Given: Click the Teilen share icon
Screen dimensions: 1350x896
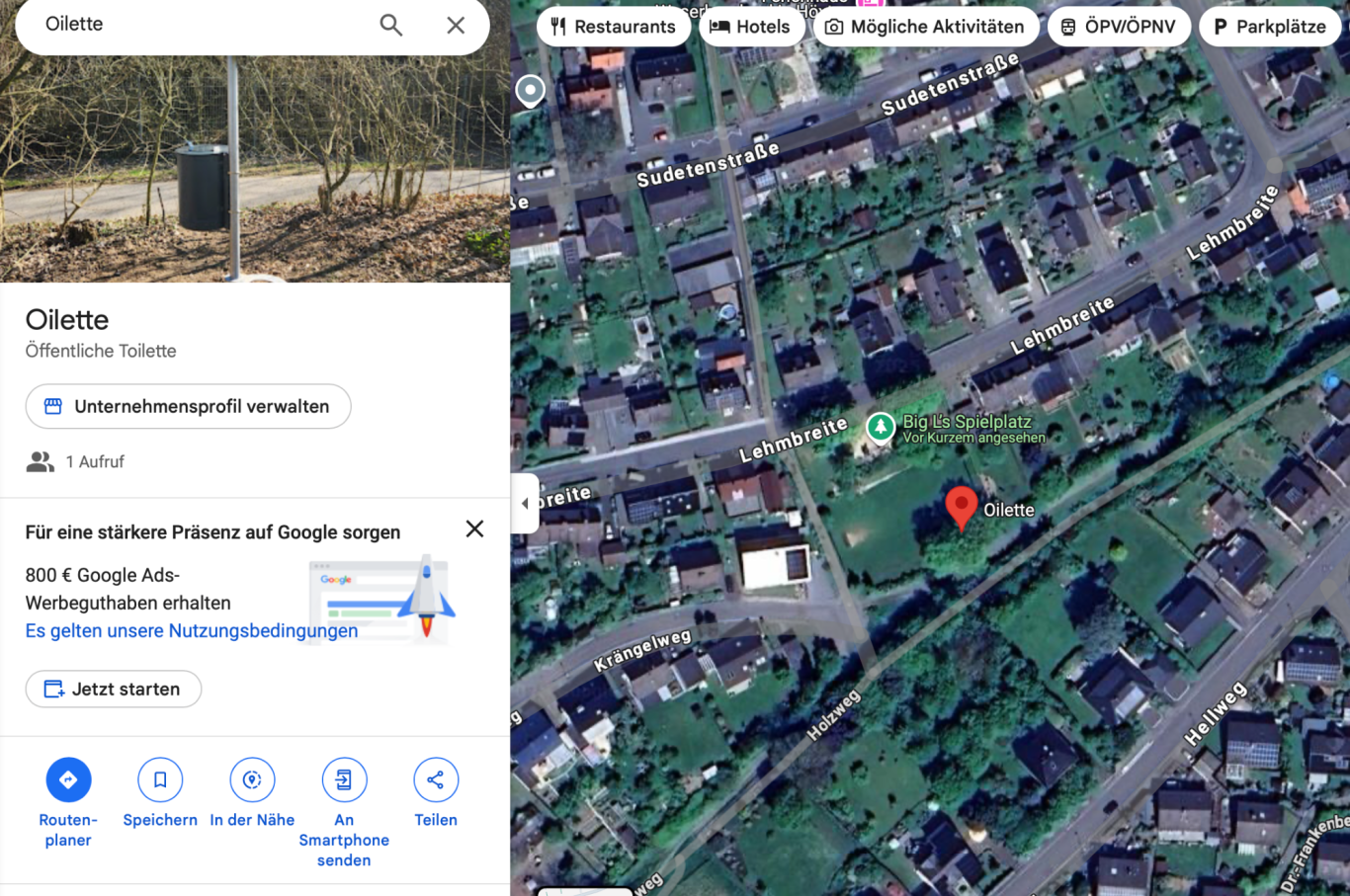Looking at the screenshot, I should pyautogui.click(x=436, y=779).
